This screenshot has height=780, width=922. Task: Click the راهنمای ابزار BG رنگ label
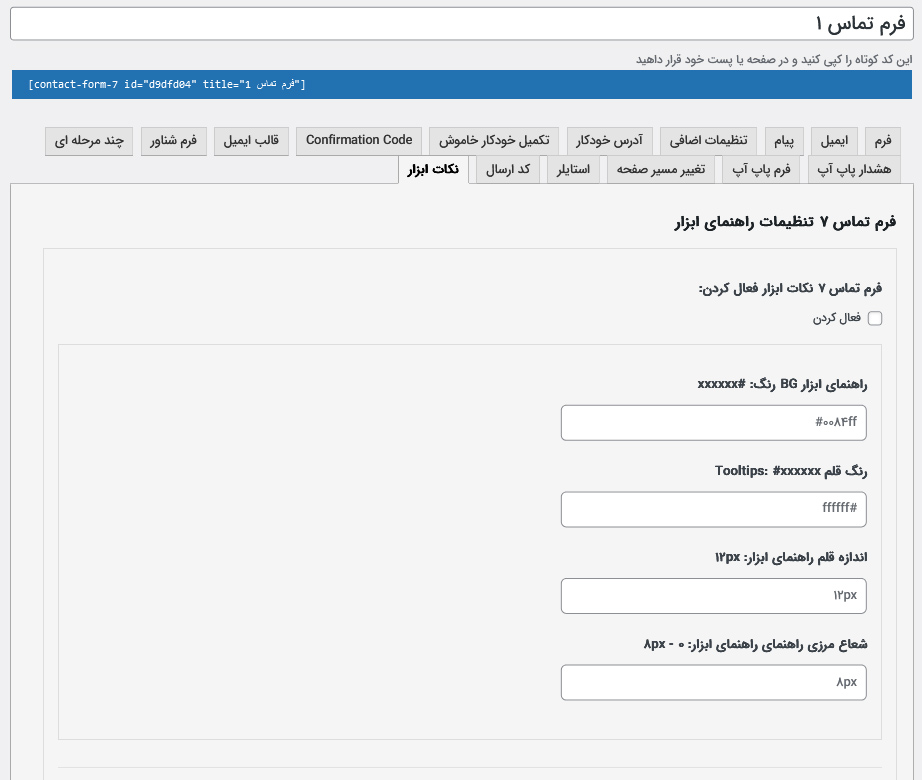[x=782, y=384]
